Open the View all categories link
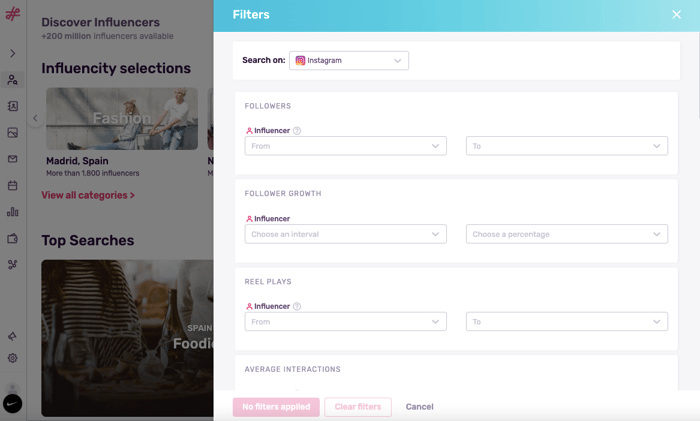This screenshot has width=700, height=421. pyautogui.click(x=88, y=196)
